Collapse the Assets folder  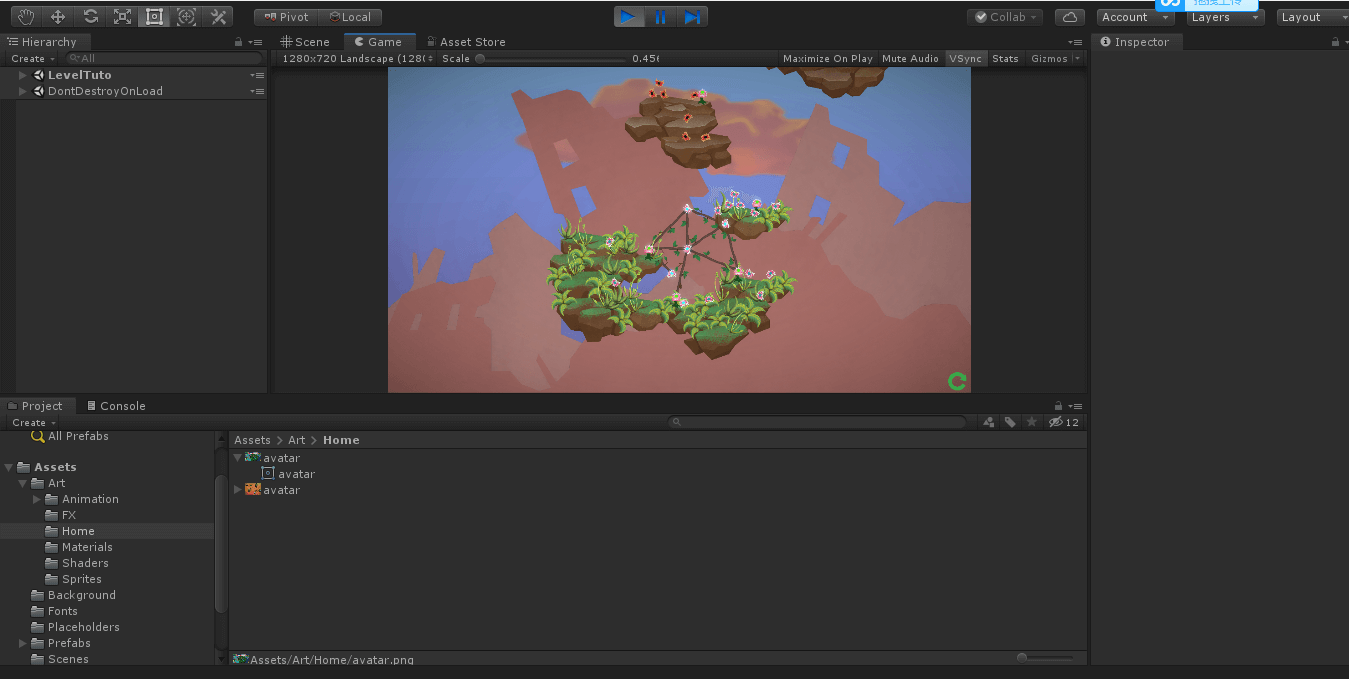pos(9,467)
